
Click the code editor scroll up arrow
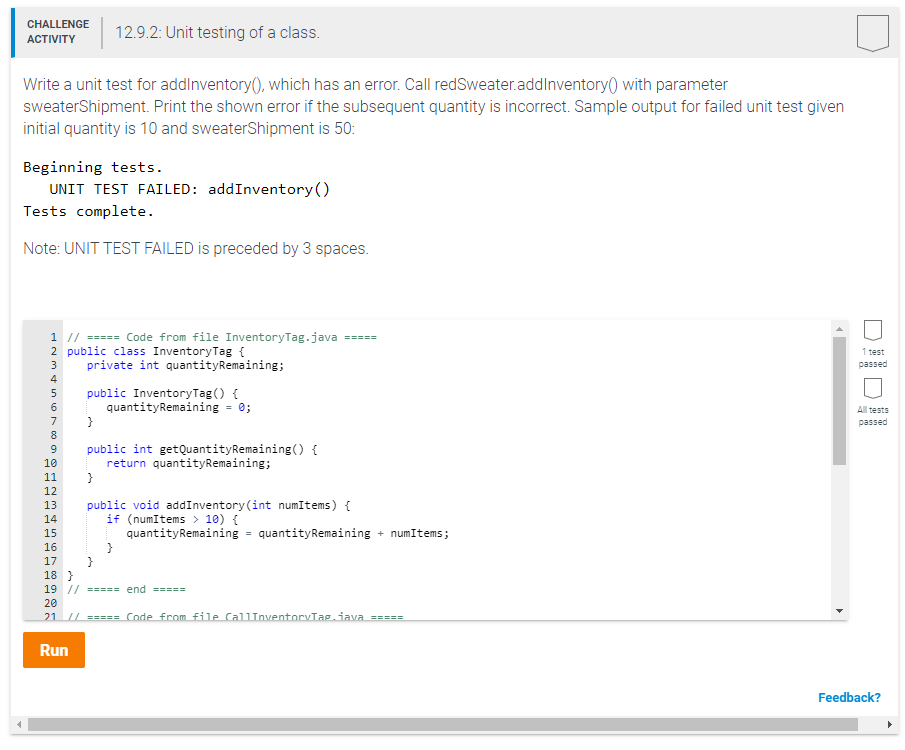839,329
